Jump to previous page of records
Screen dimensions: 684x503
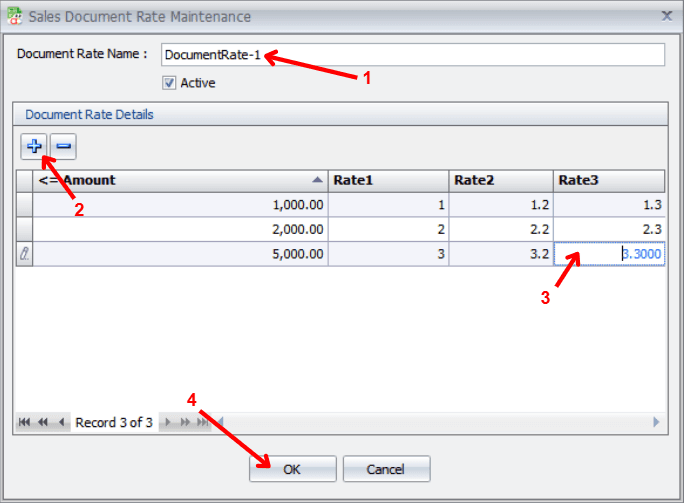point(43,423)
